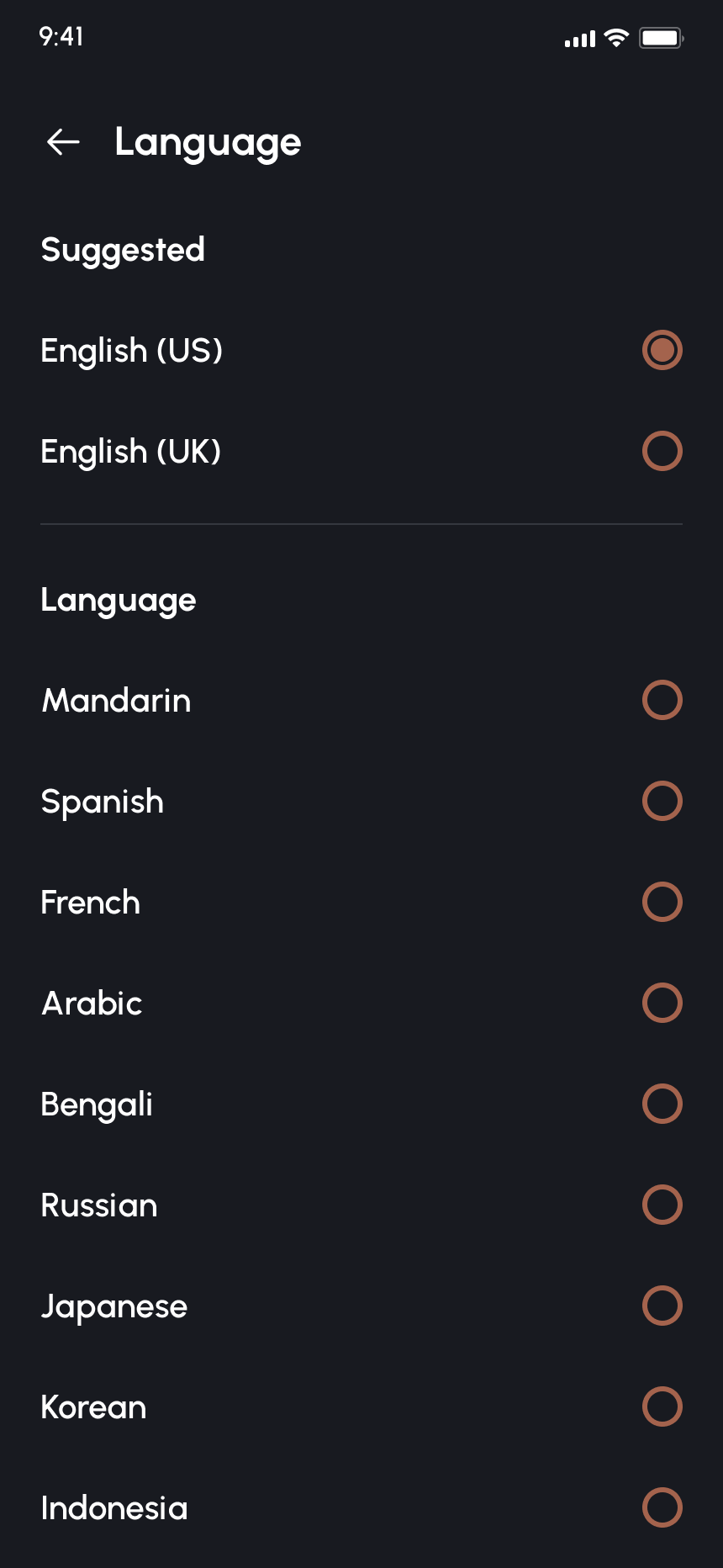The height and width of the screenshot is (1568, 723).
Task: Tap the cellular signal bars icon
Action: 580,39
